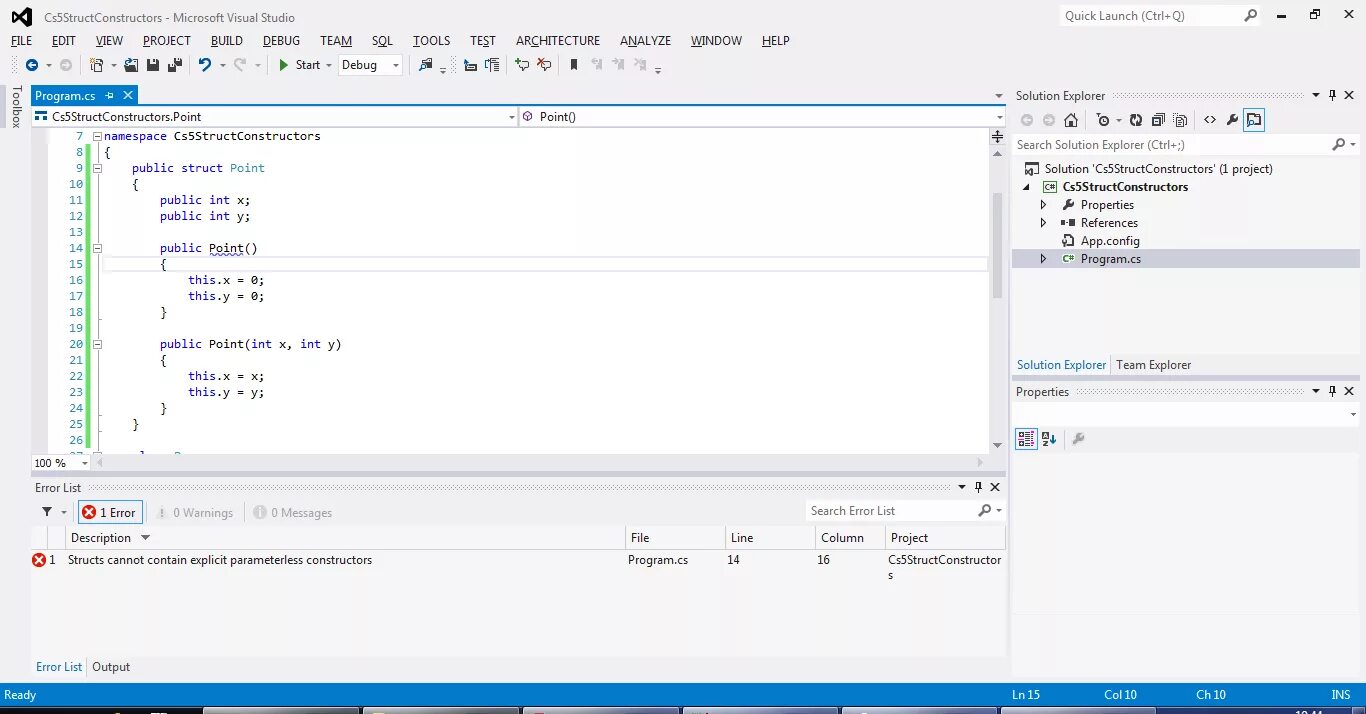This screenshot has height=714, width=1366.
Task: Collapse the parameterless Point() constructor block
Action: pos(97,248)
